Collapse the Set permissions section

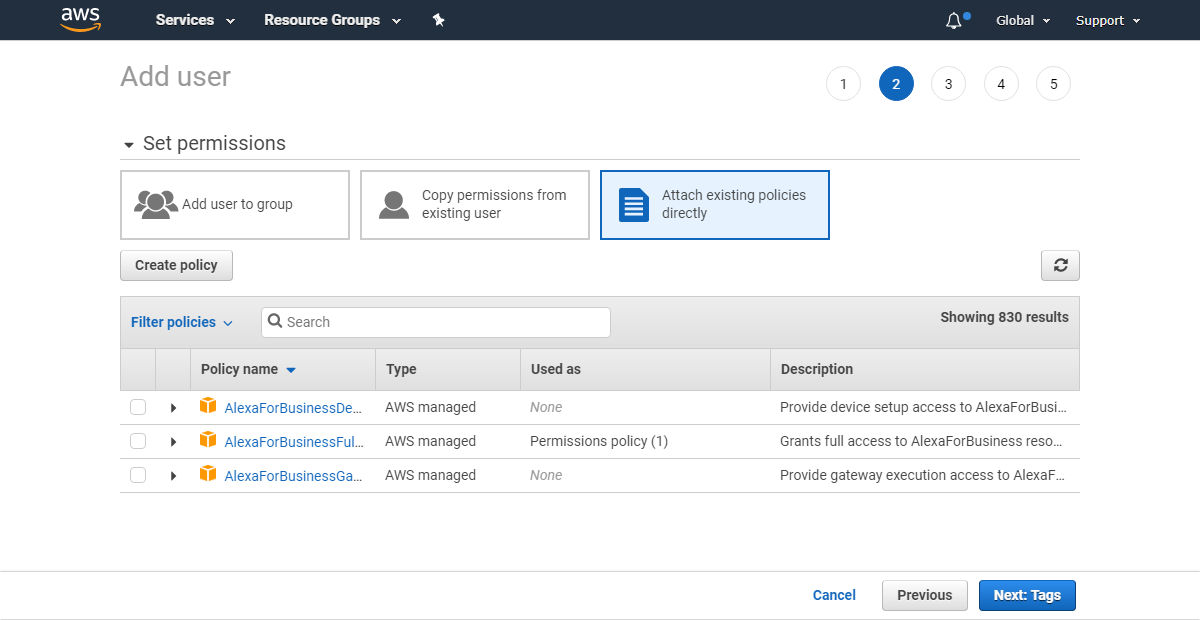pyautogui.click(x=129, y=145)
